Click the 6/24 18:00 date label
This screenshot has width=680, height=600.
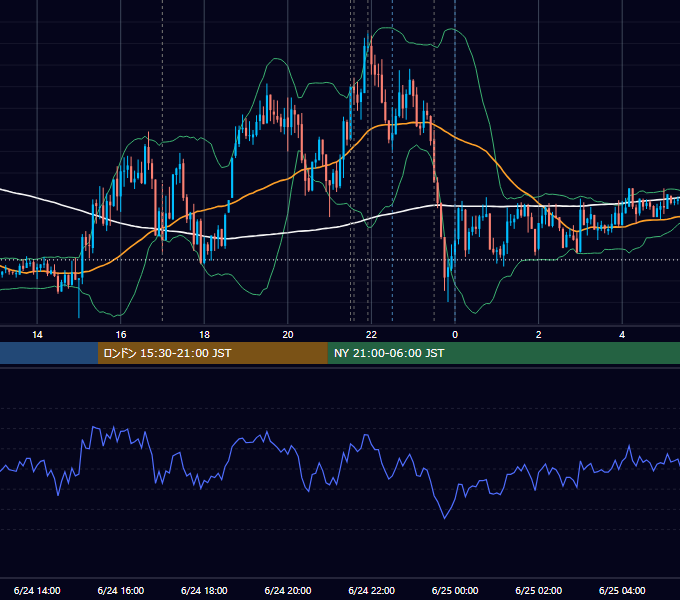coord(204,590)
